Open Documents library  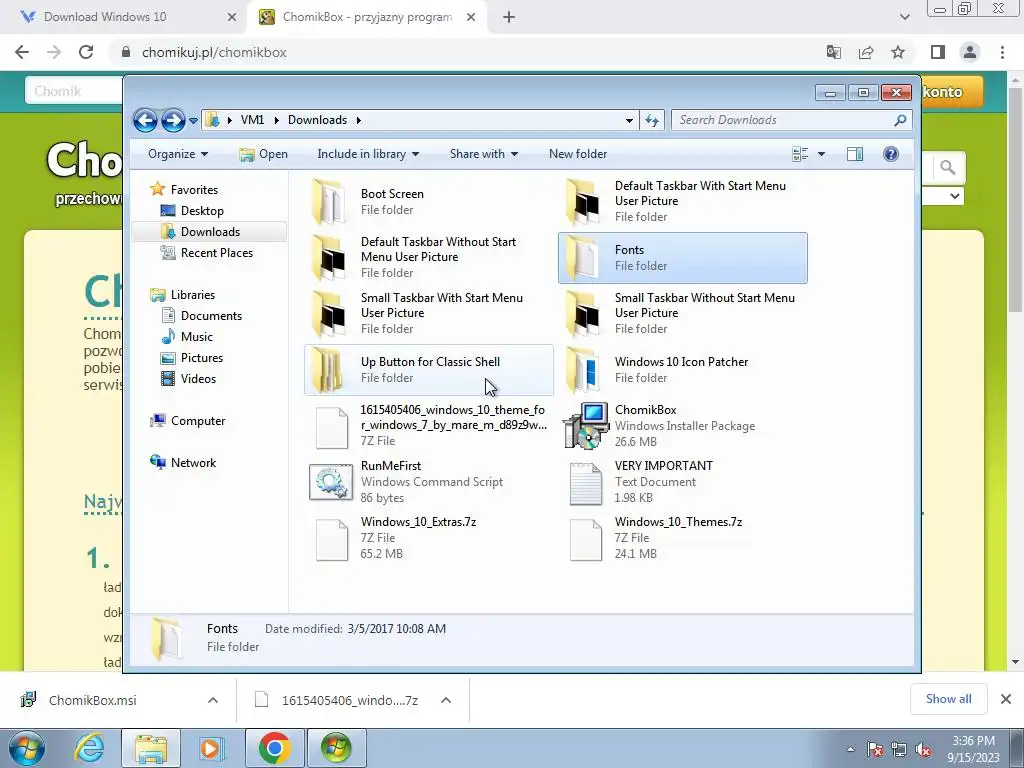click(211, 315)
